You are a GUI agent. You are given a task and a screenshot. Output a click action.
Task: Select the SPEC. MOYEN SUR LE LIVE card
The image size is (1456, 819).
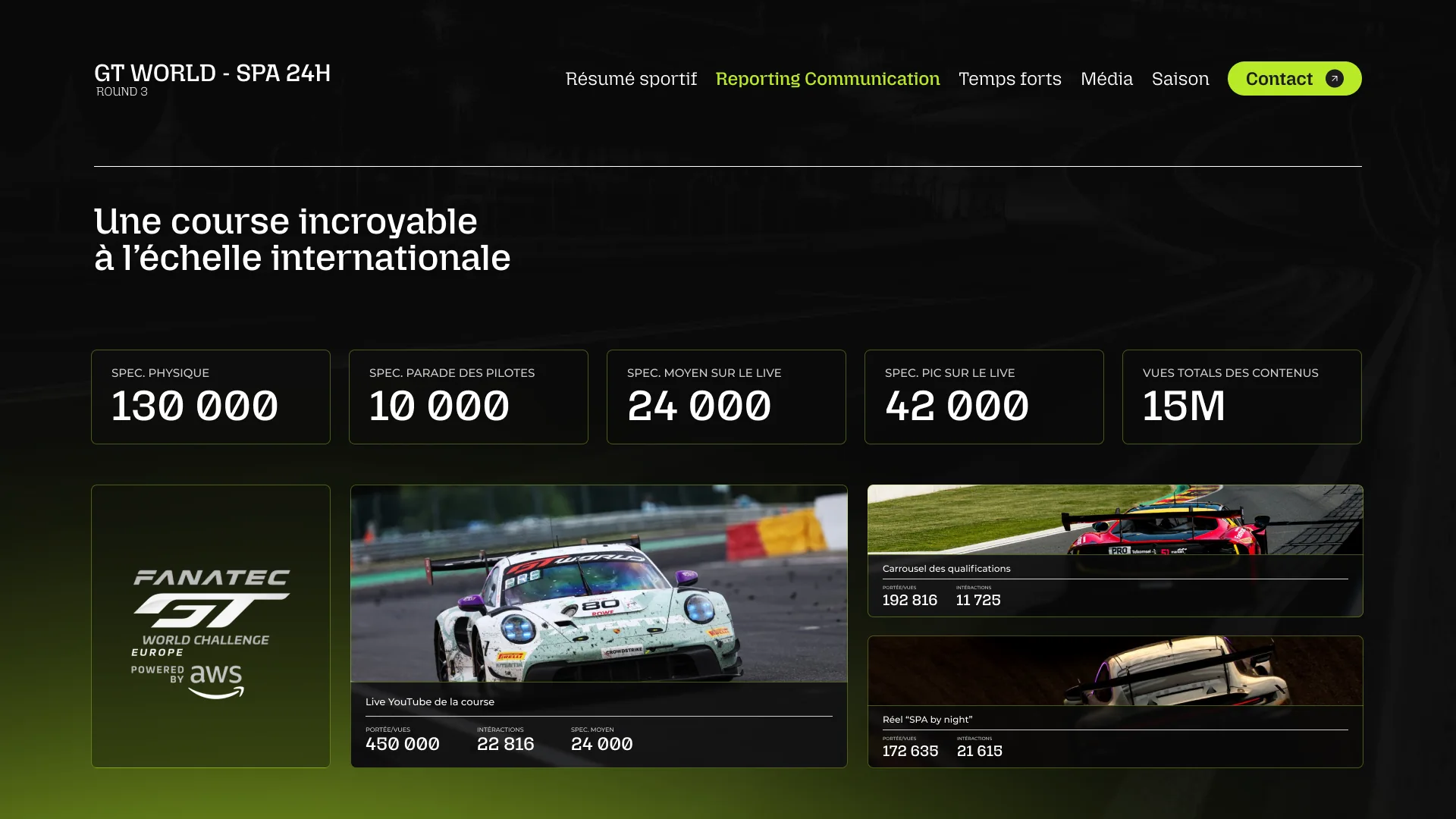click(726, 397)
